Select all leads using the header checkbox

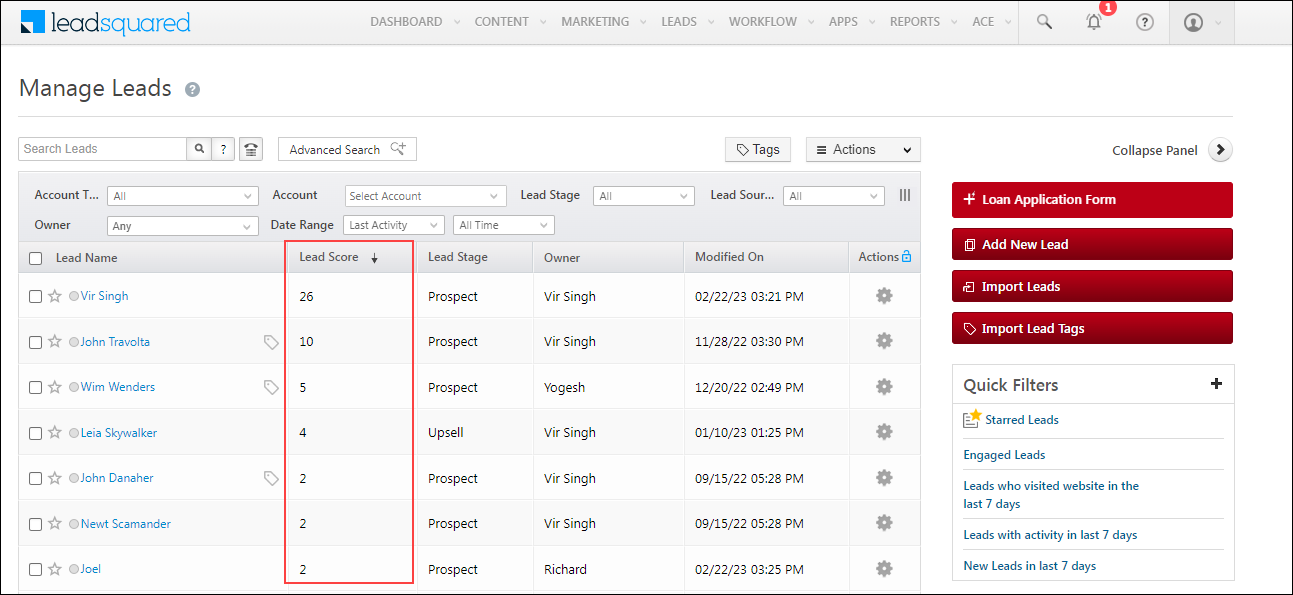[35, 257]
